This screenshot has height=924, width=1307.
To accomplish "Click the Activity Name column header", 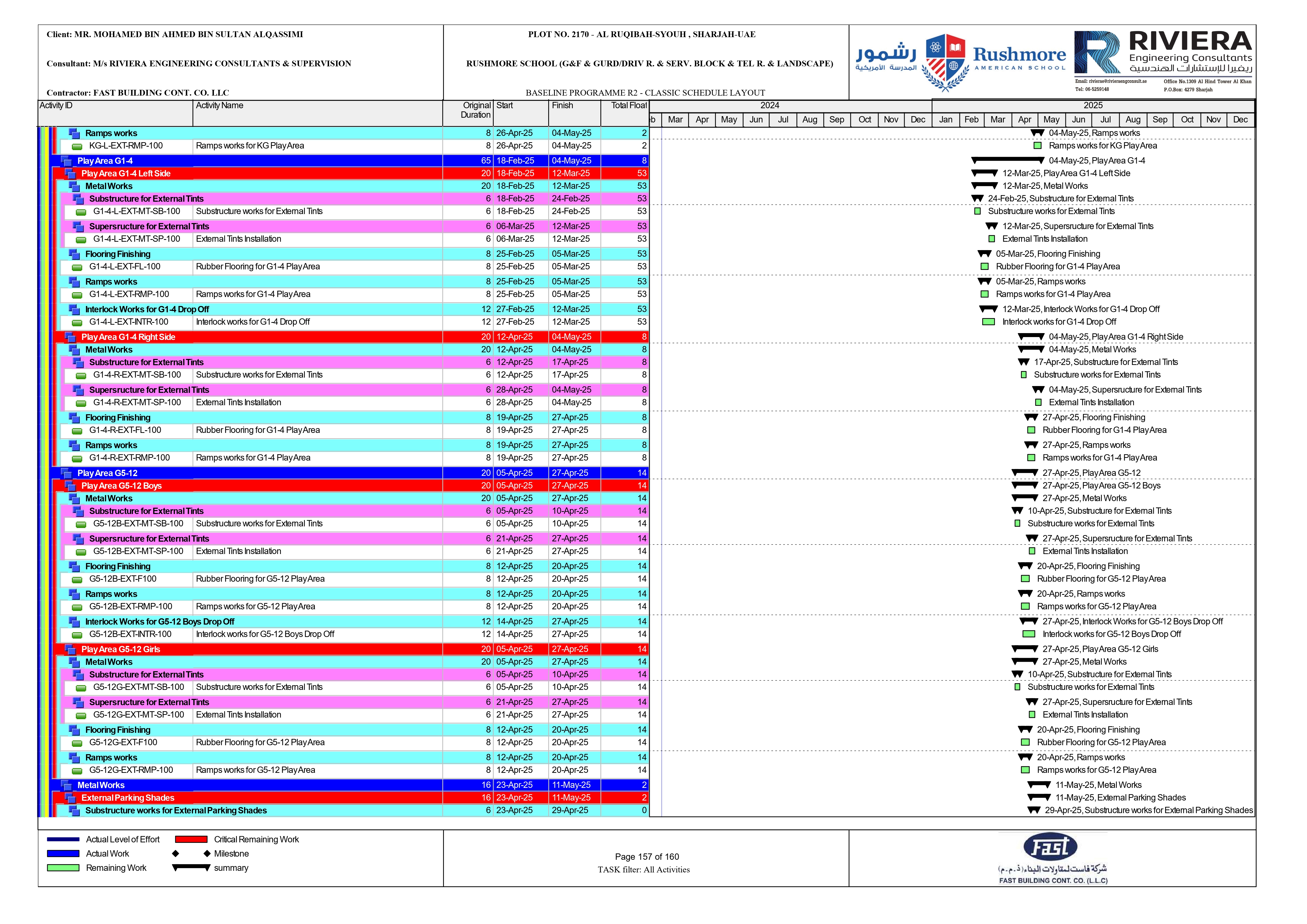I will [318, 113].
